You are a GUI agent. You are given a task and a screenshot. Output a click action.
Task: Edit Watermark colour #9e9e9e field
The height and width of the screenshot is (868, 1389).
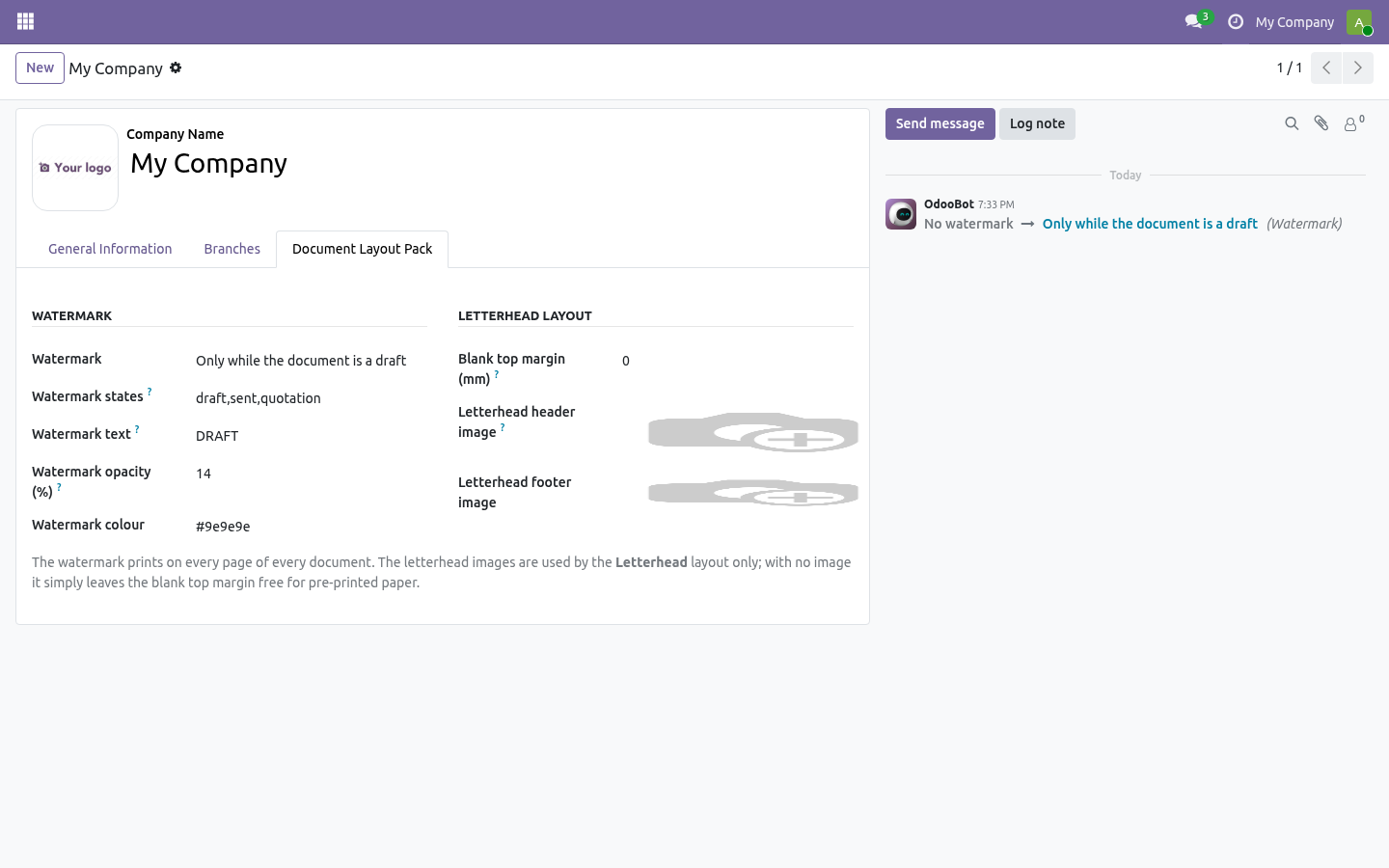click(311, 527)
